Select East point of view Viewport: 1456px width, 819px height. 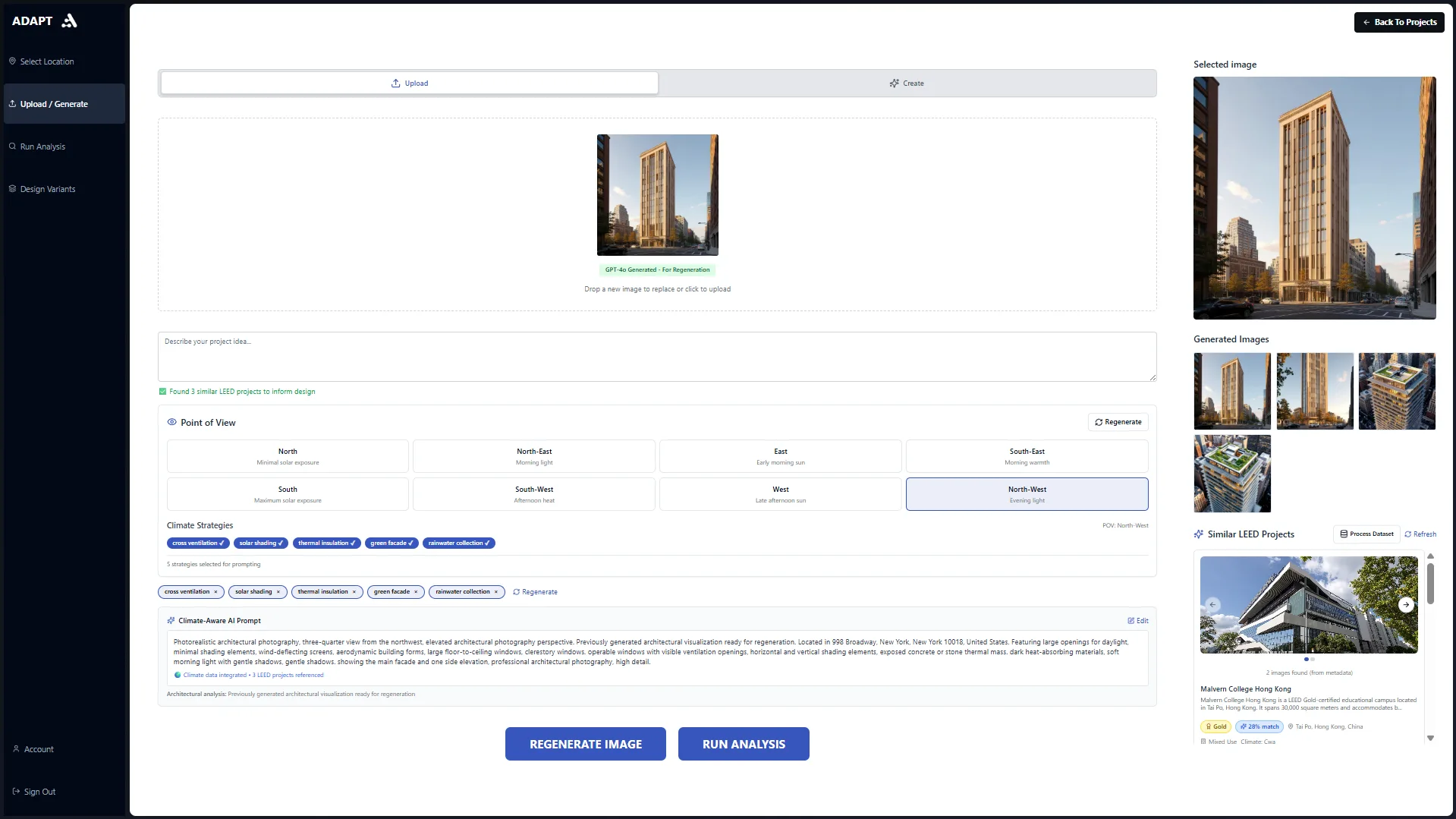(780, 456)
